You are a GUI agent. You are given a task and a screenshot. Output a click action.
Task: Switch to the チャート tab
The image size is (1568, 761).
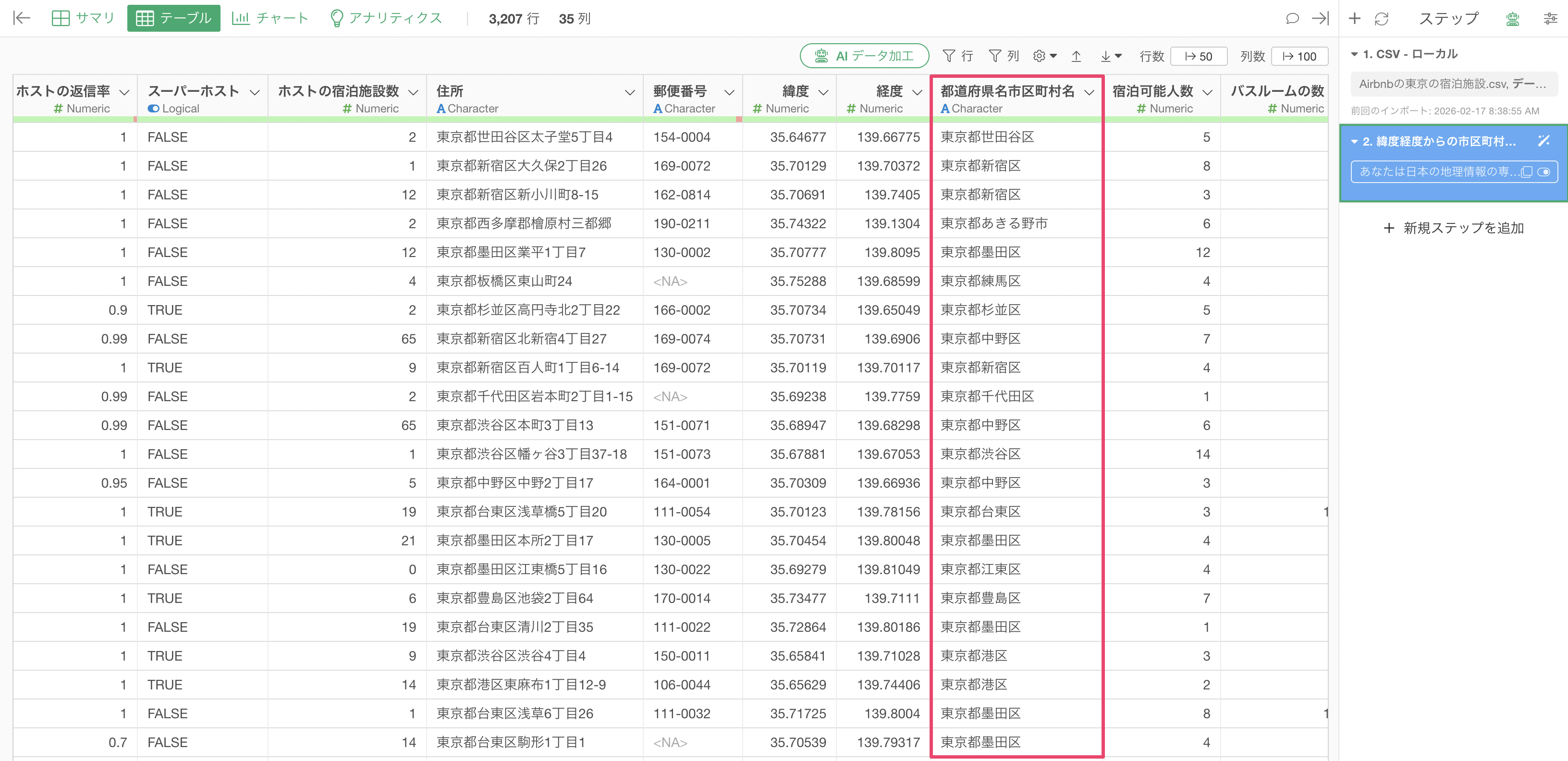pos(270,18)
